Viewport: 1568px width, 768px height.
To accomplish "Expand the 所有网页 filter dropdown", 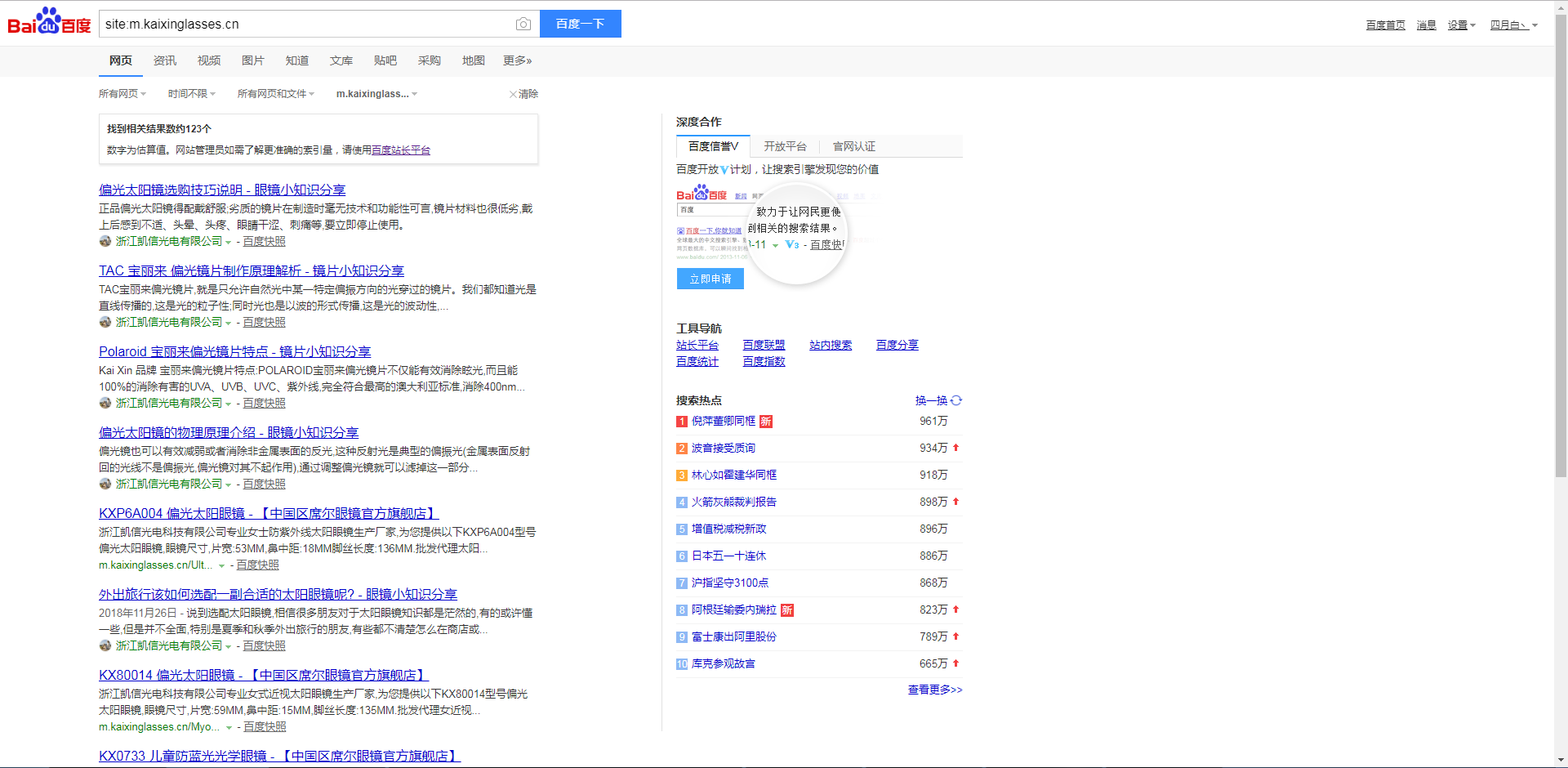I will coord(122,94).
